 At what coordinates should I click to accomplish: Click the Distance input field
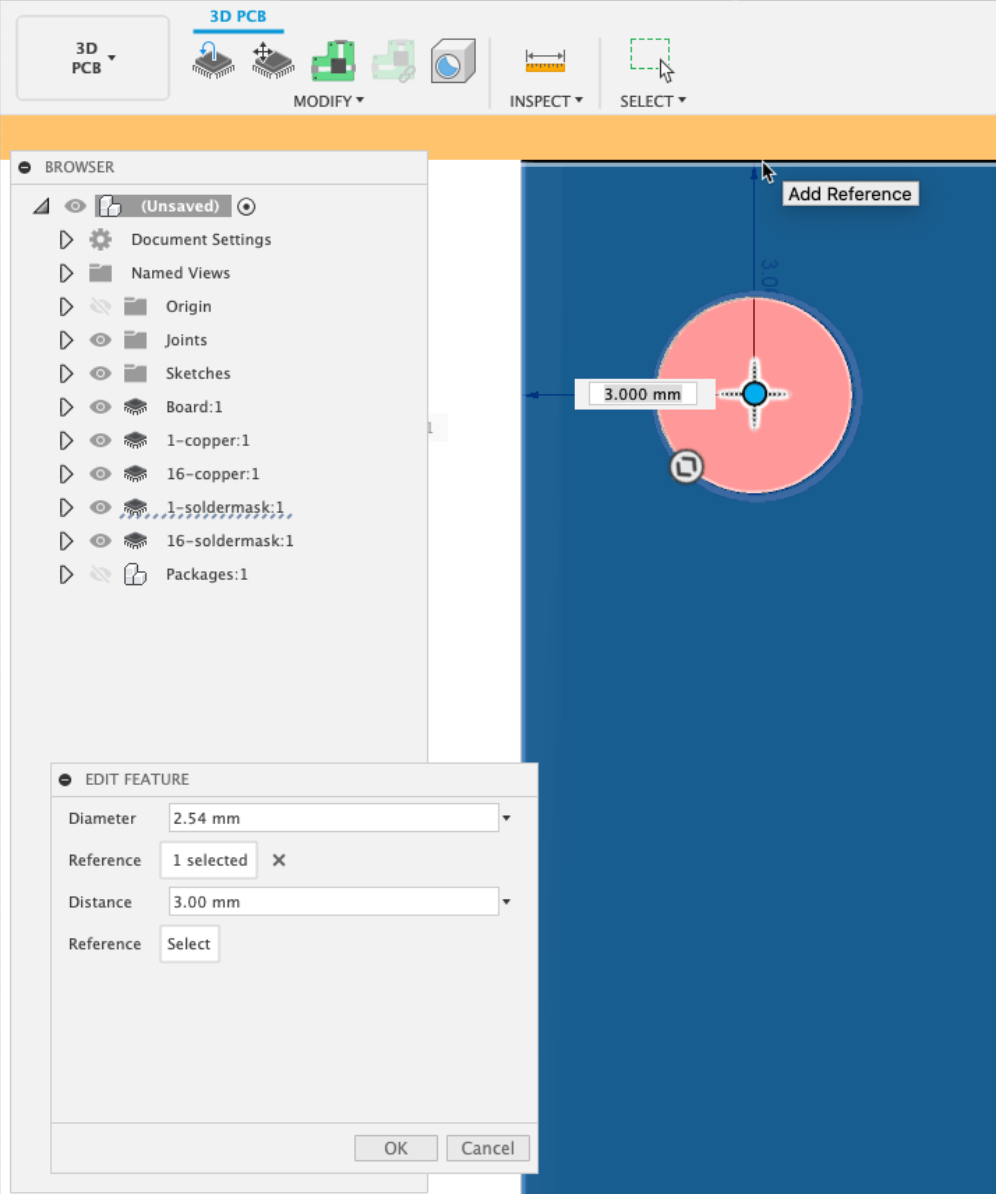pyautogui.click(x=334, y=902)
